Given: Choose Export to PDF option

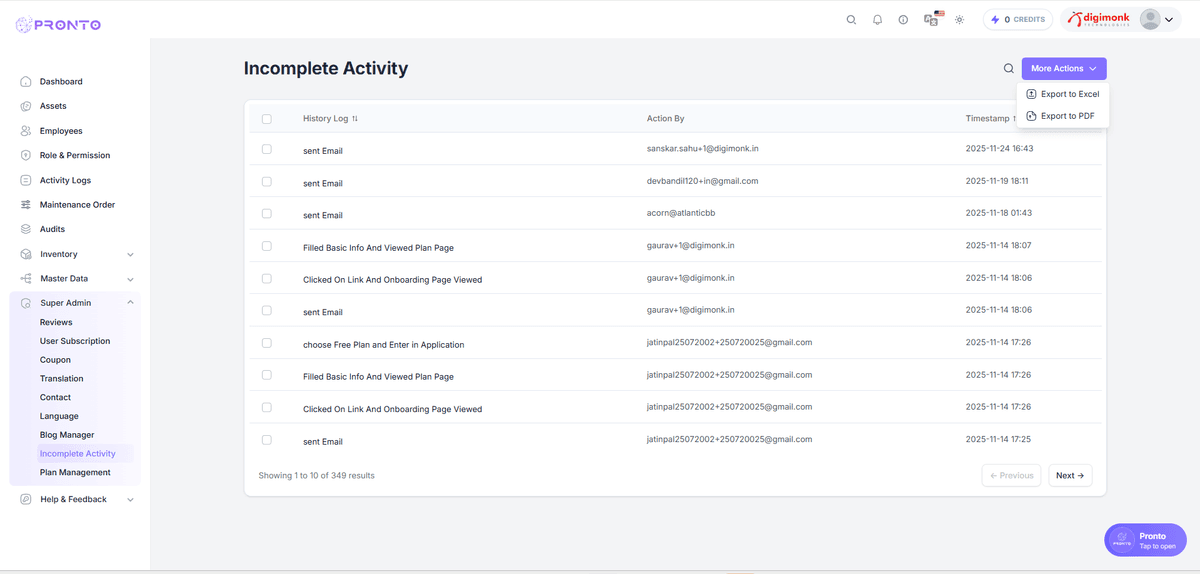Looking at the screenshot, I should [1067, 116].
